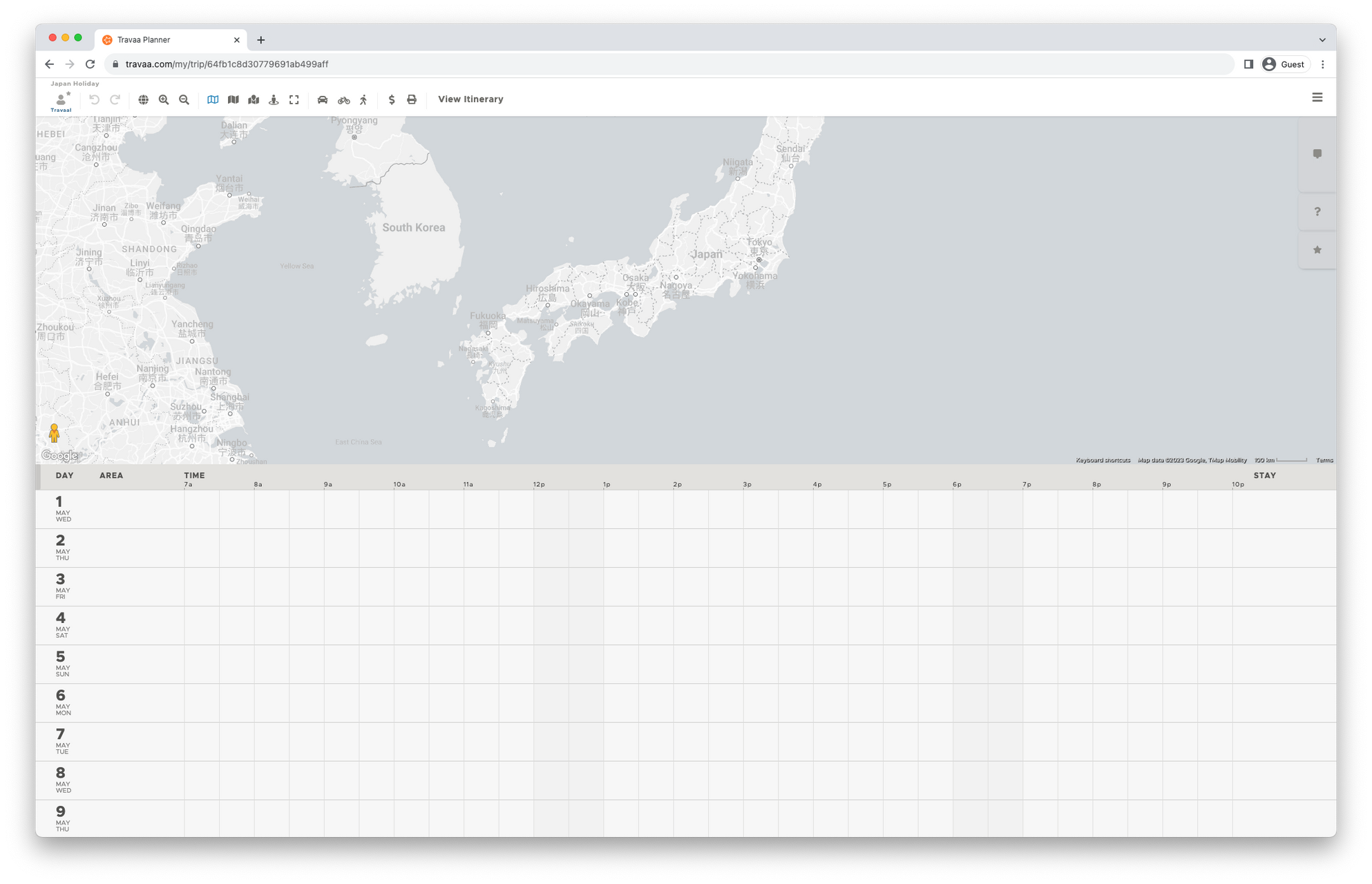Click the Japan Holiday trip title
The image size is (1372, 884).
point(75,84)
